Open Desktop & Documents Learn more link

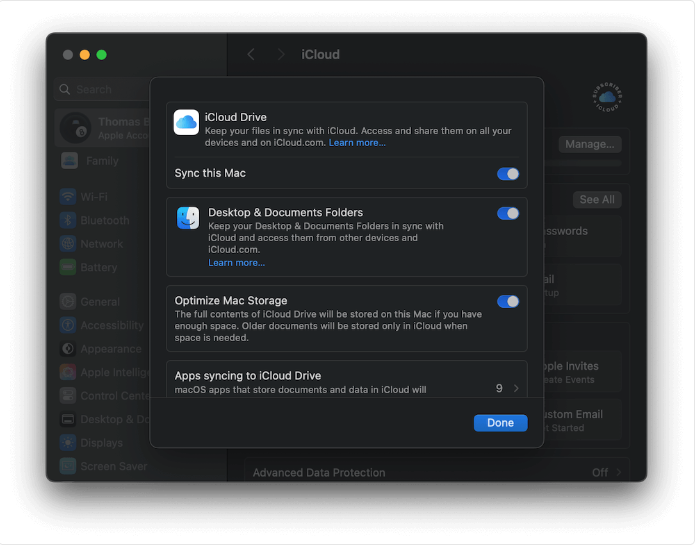pos(236,263)
